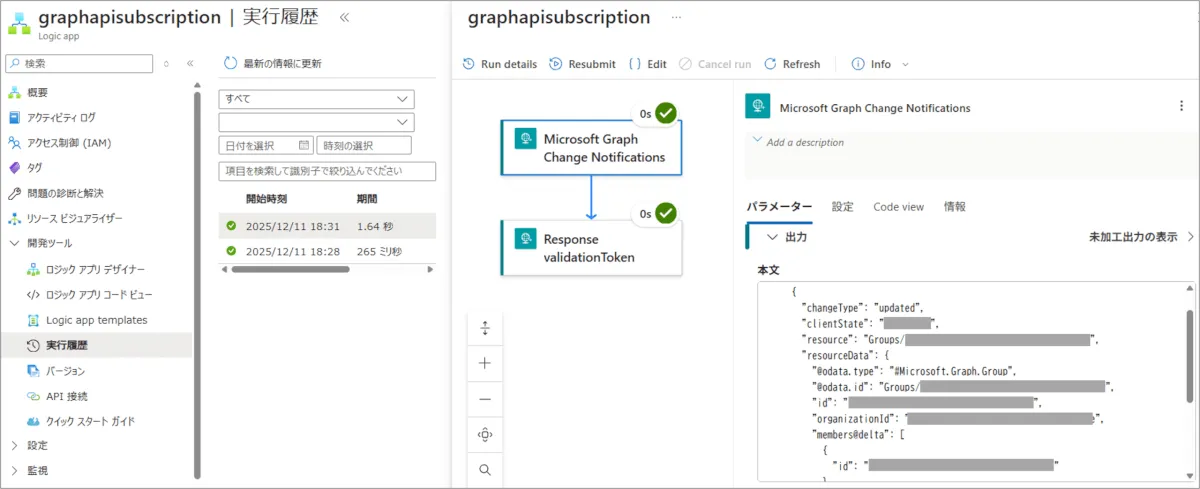Screen dimensions: 1200x489
Task: Open Run details from the toolbar
Action: [x=500, y=64]
